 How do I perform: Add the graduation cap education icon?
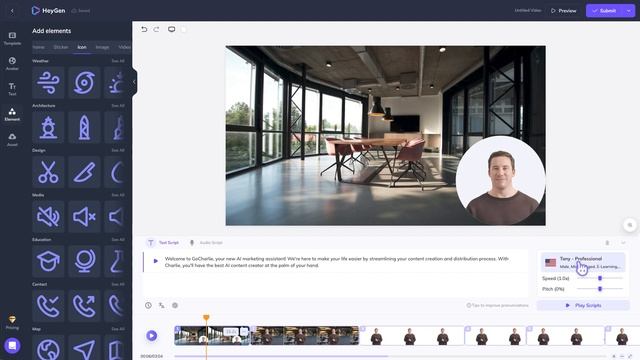coord(48,261)
